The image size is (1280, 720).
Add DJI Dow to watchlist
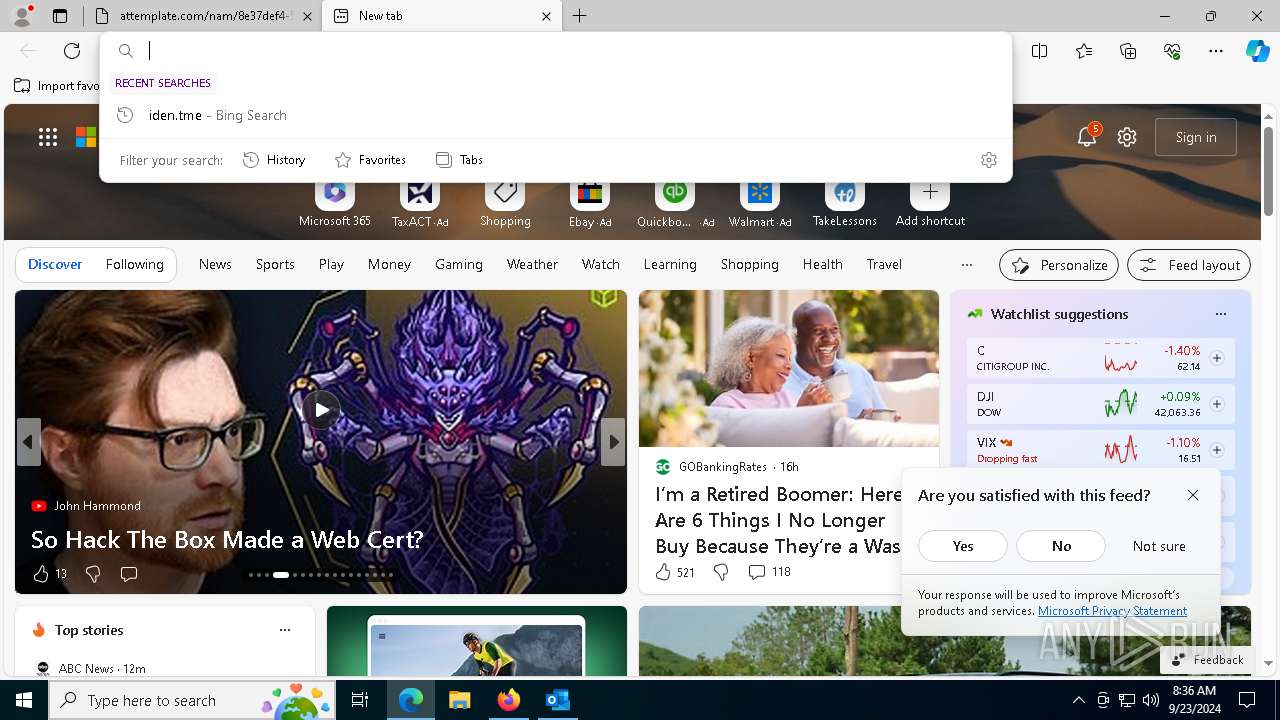coord(1217,404)
